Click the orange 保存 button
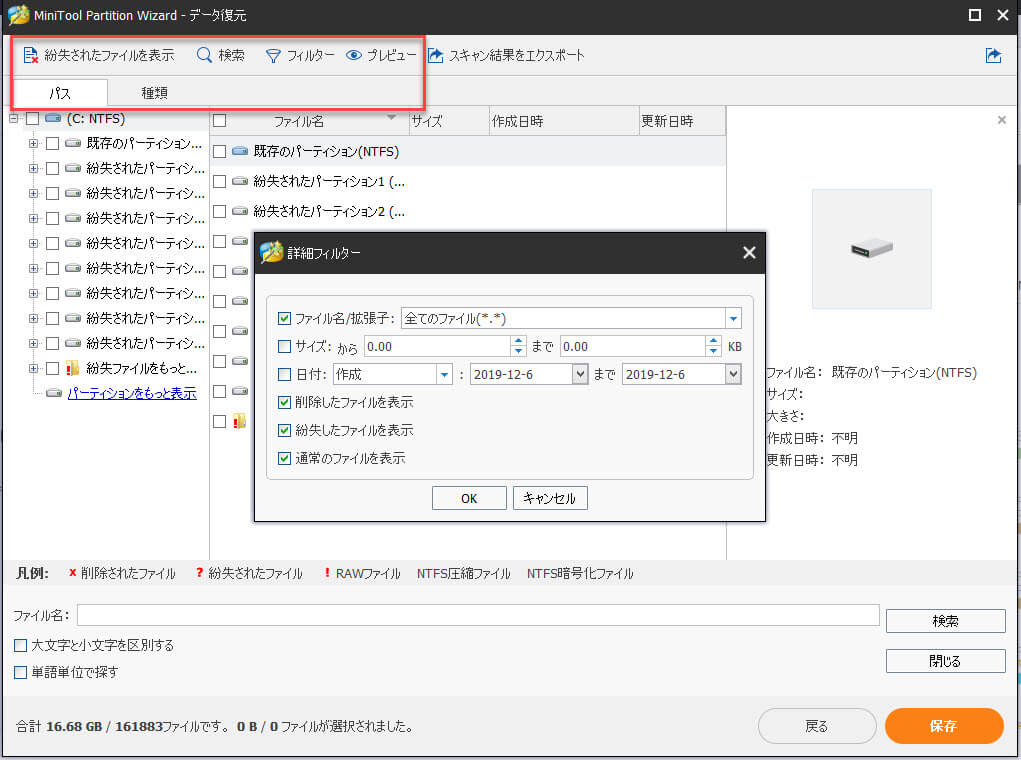This screenshot has width=1021, height=760. [944, 725]
